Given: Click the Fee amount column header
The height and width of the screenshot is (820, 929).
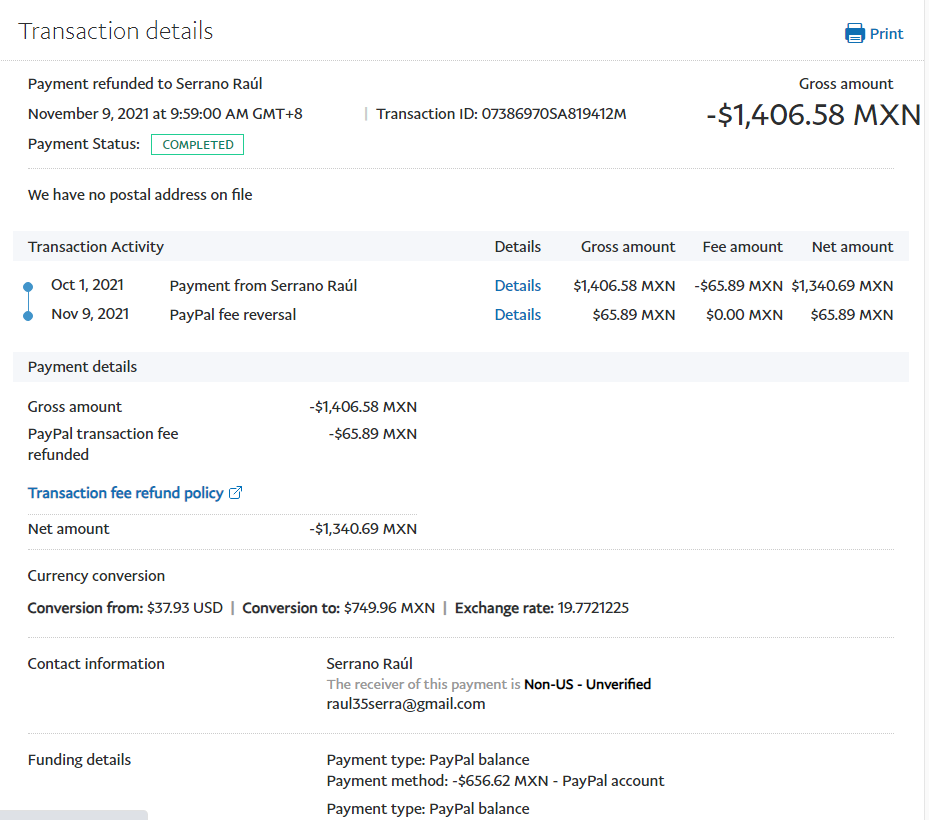Looking at the screenshot, I should [742, 247].
